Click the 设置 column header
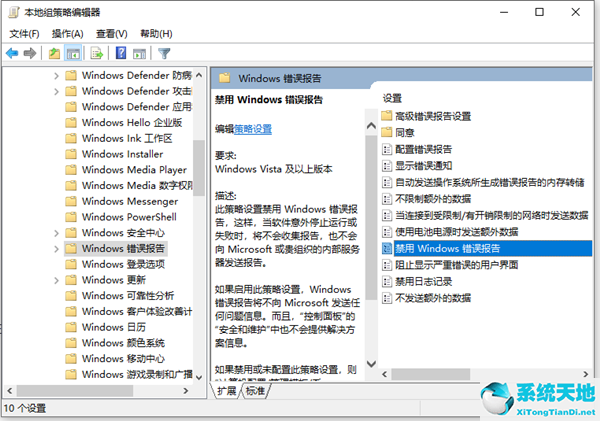This screenshot has width=600, height=421. tap(392, 98)
